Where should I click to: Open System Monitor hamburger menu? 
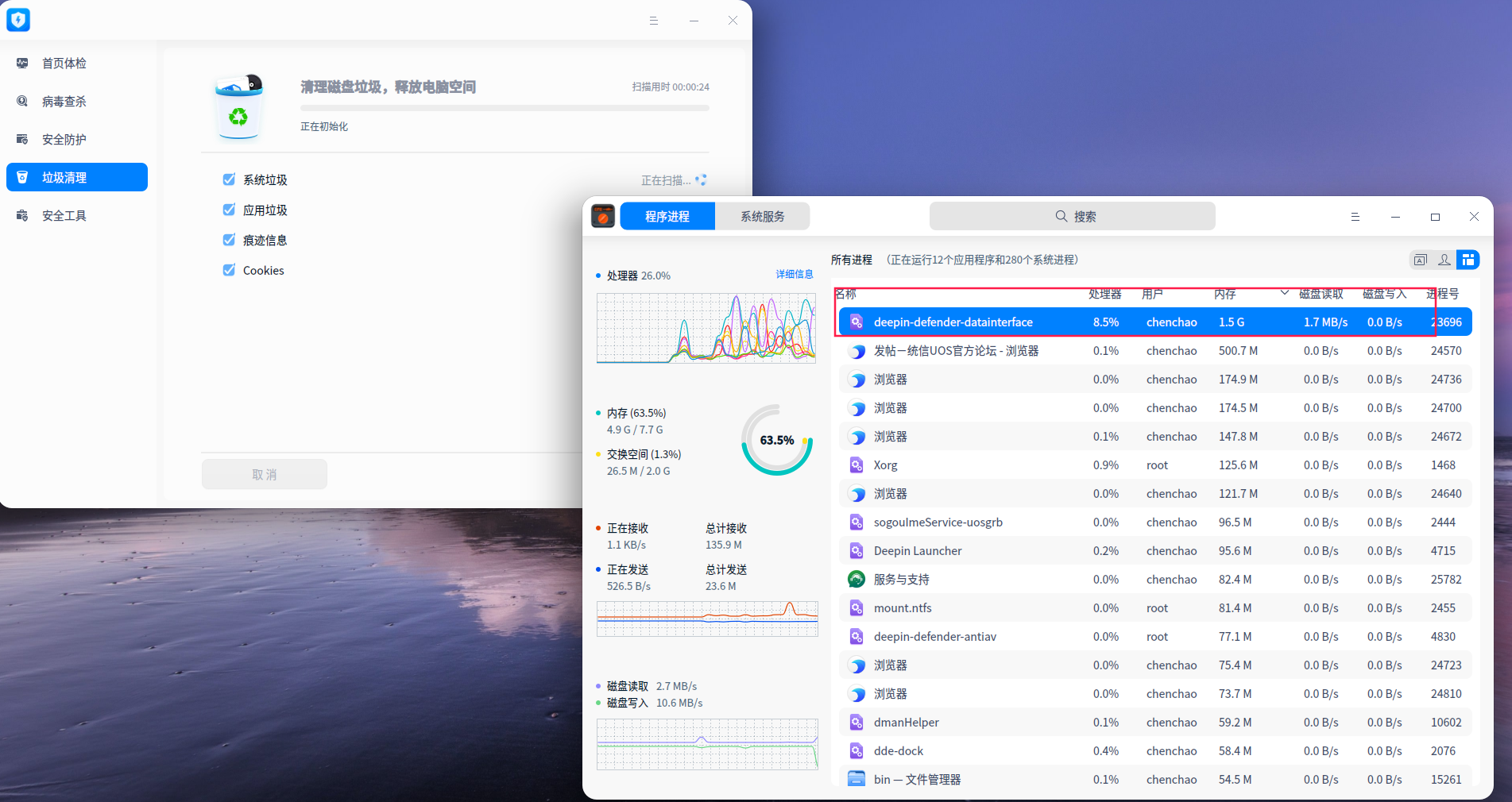1355,217
